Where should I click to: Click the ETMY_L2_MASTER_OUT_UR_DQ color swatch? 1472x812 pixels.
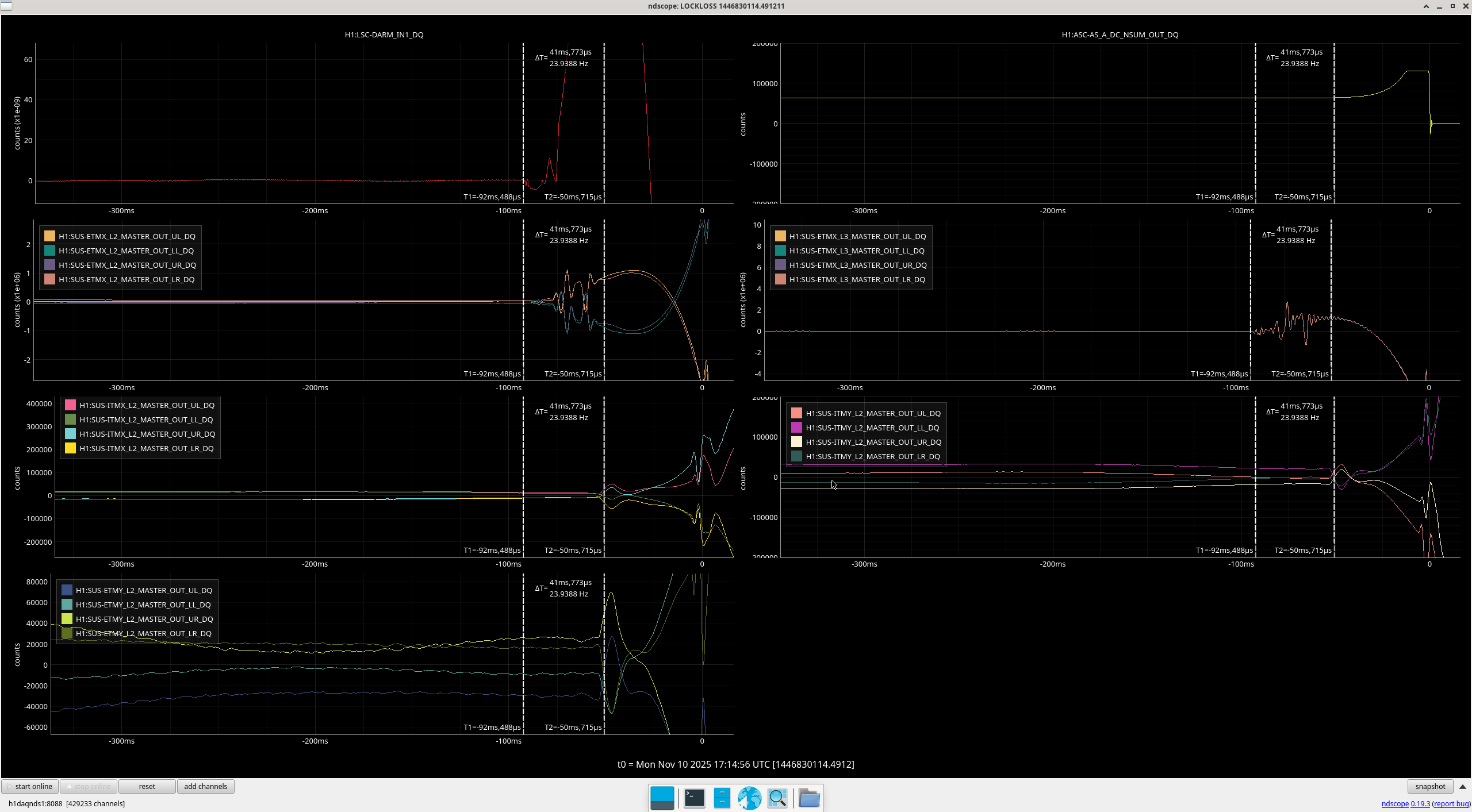coord(67,619)
